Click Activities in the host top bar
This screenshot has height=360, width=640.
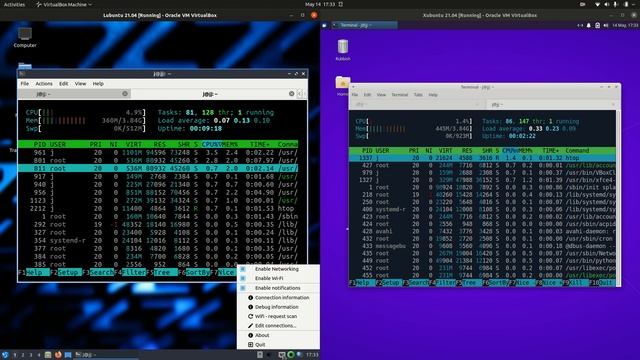point(14,4)
